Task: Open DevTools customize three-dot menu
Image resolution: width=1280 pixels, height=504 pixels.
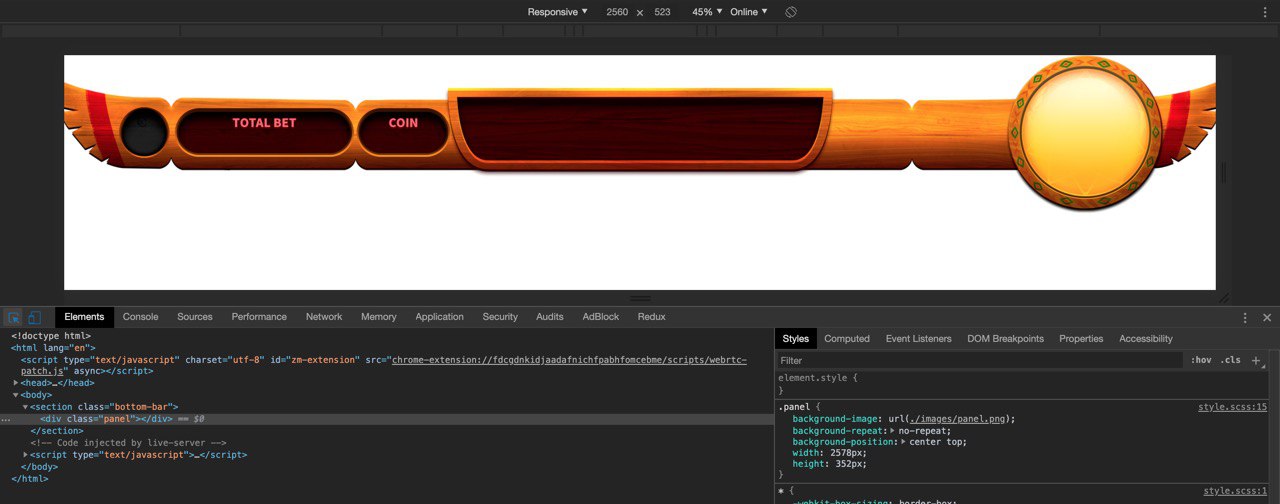Action: (1245, 317)
